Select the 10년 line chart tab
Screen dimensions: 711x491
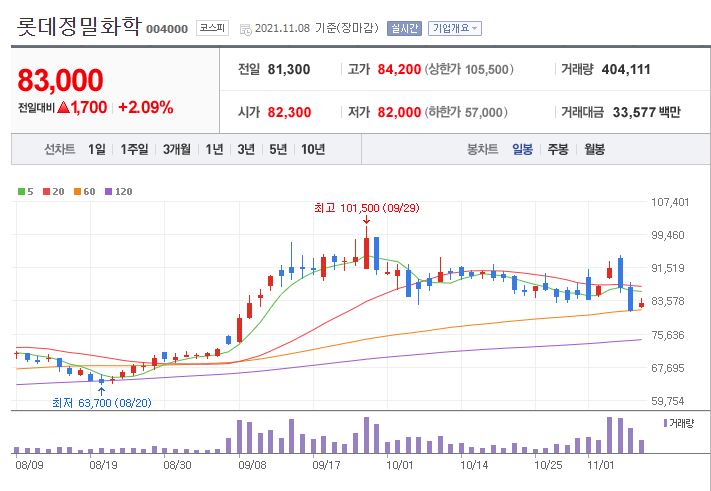(x=313, y=149)
